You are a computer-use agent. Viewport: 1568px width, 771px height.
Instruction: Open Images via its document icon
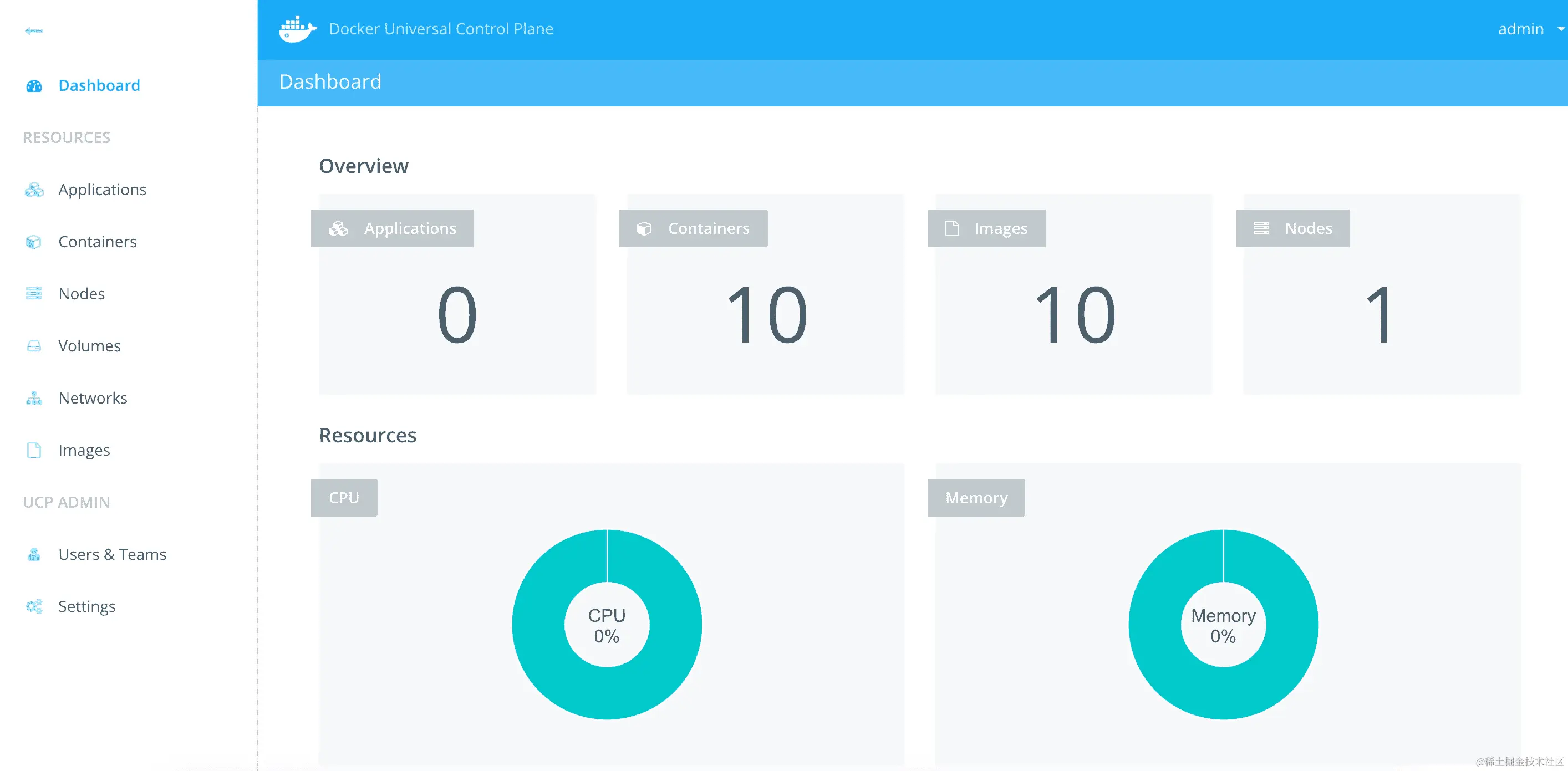tap(33, 450)
